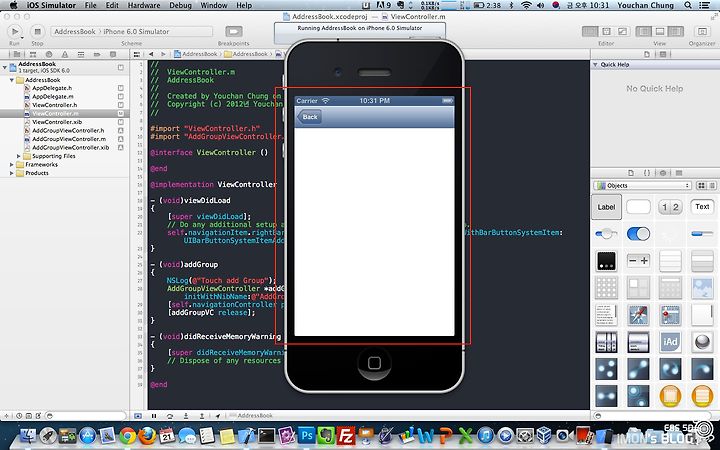Select the Text field object
Viewport: 720px width, 450px height.
coord(702,207)
